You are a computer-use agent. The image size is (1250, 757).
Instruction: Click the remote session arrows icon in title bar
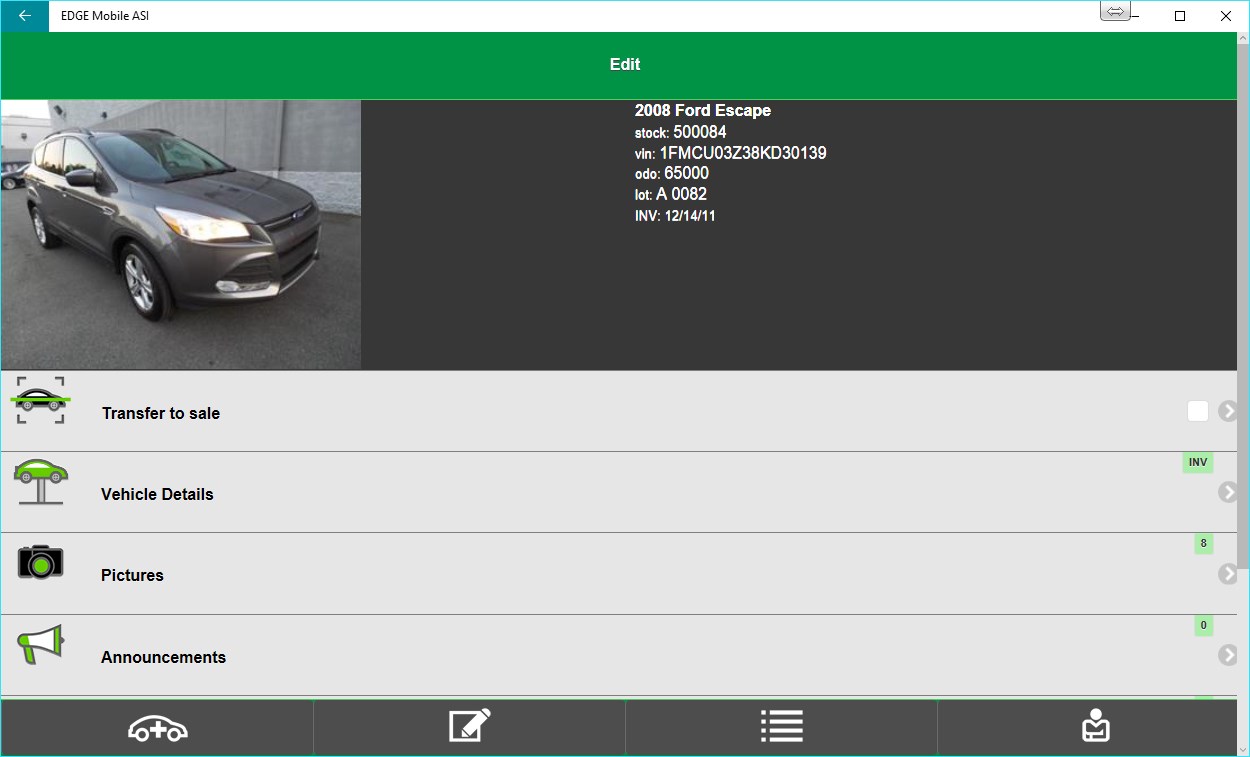(x=1115, y=11)
